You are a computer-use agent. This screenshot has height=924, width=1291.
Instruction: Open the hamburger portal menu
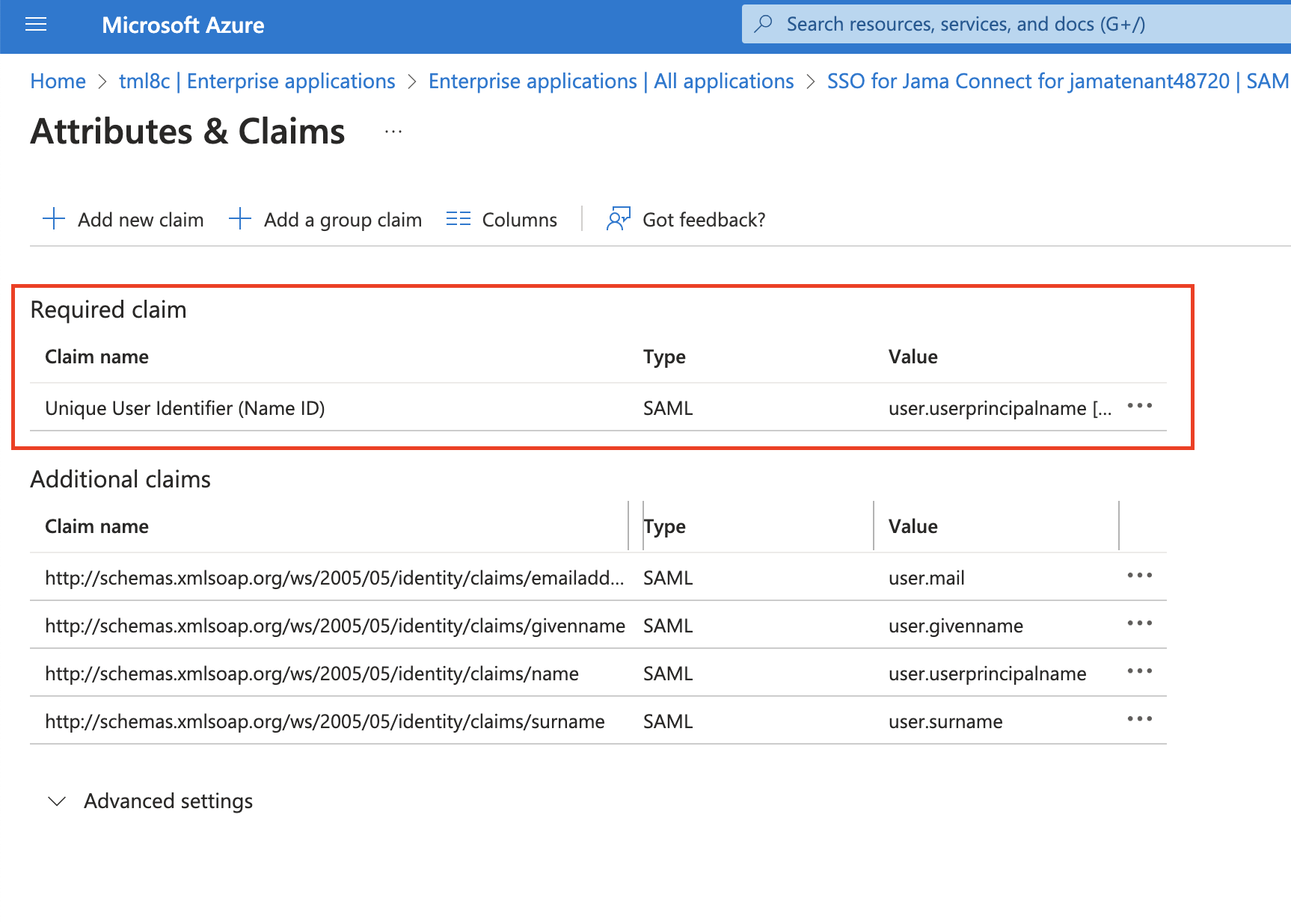(x=36, y=25)
